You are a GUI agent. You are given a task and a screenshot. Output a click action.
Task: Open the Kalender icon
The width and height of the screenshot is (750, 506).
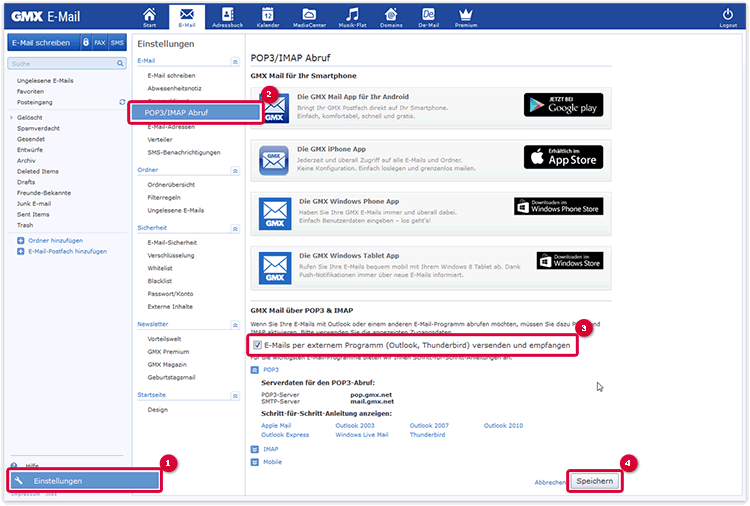pyautogui.click(x=268, y=17)
